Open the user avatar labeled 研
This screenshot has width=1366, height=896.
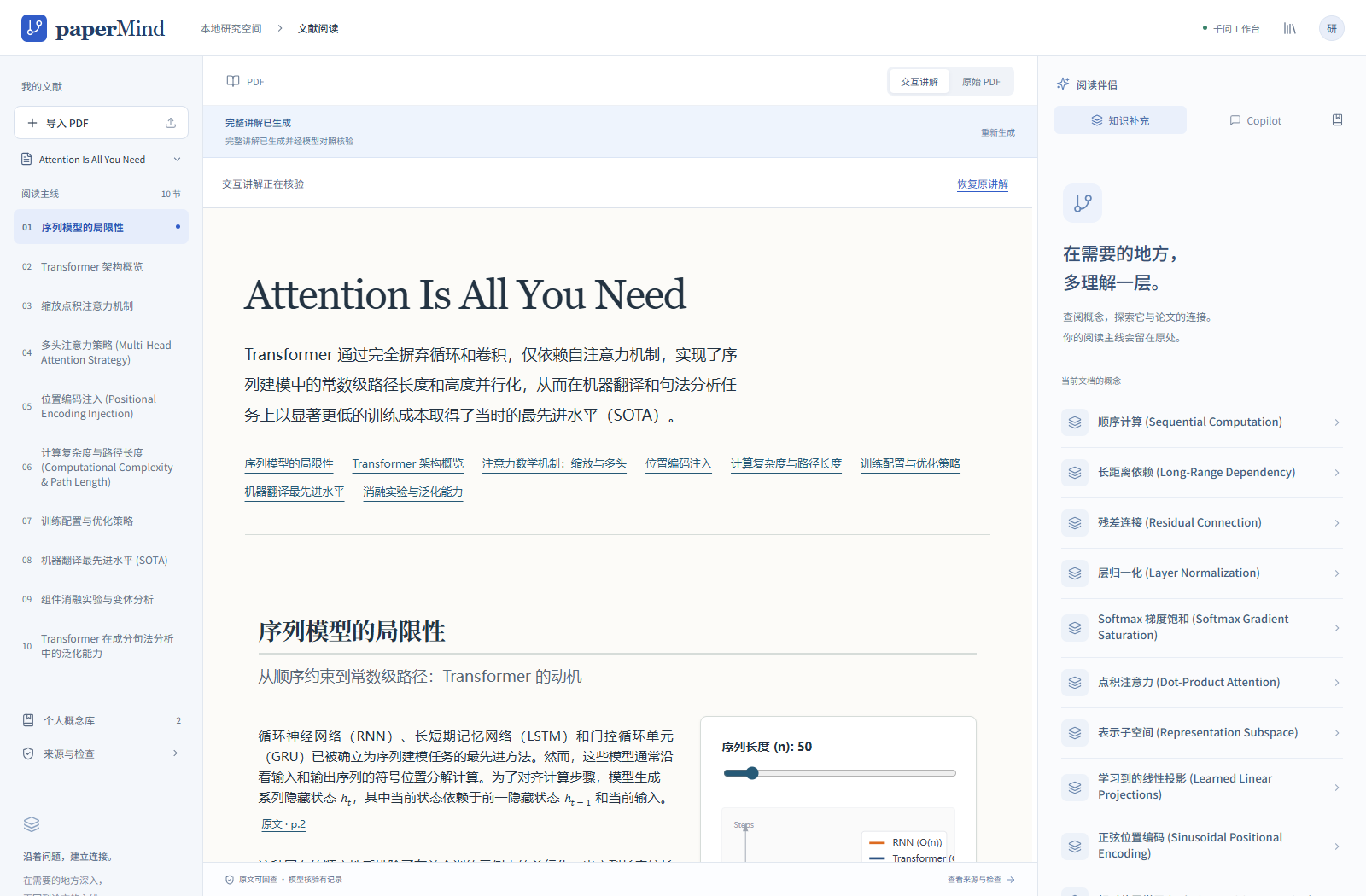1332,28
